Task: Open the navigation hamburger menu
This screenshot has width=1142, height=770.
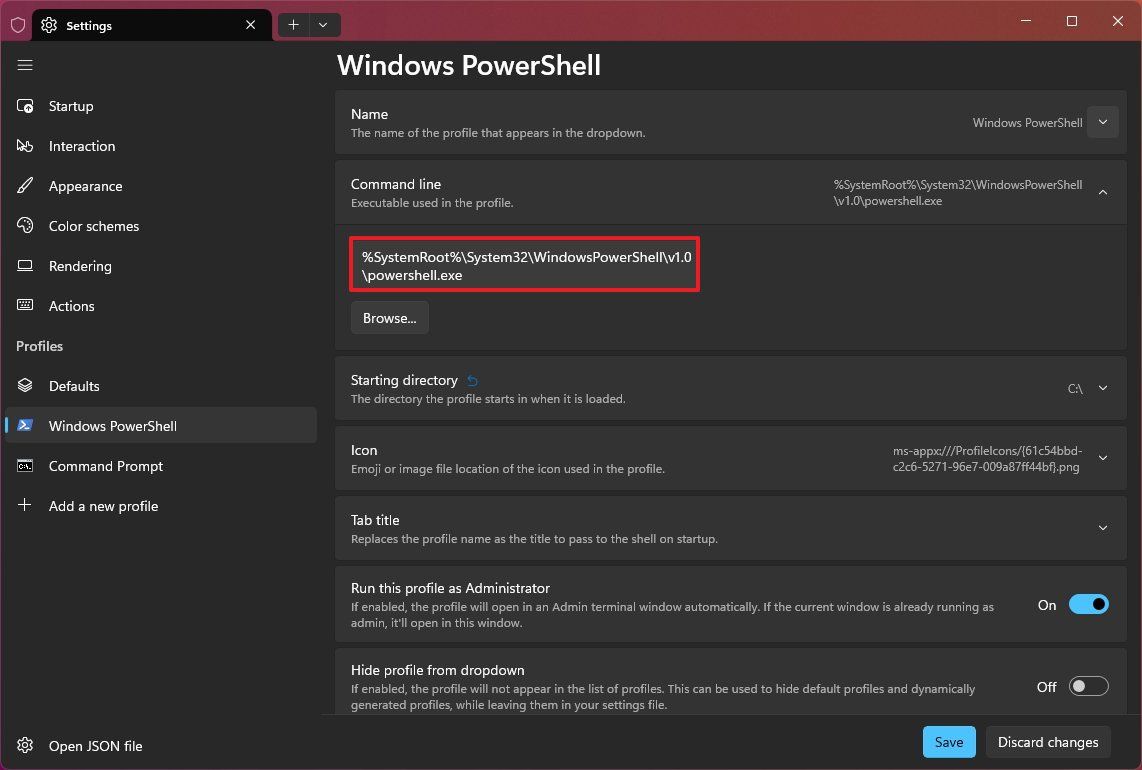Action: coord(25,65)
